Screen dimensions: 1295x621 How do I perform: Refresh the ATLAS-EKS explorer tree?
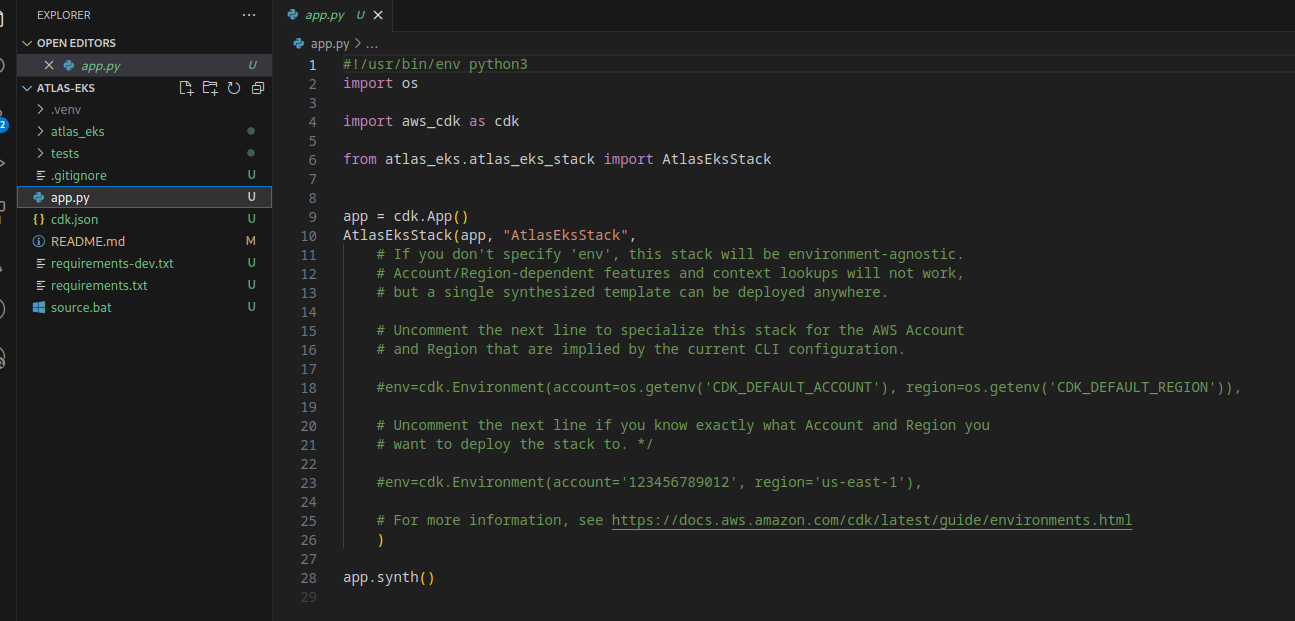[234, 88]
